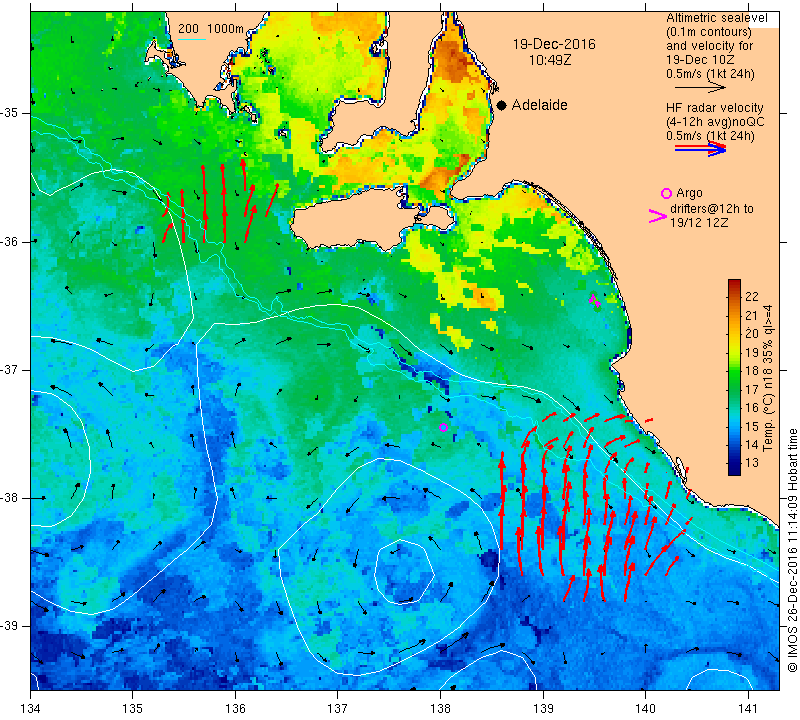Click the latitude label -37
Viewport: 800px width, 720px height.
(10, 369)
